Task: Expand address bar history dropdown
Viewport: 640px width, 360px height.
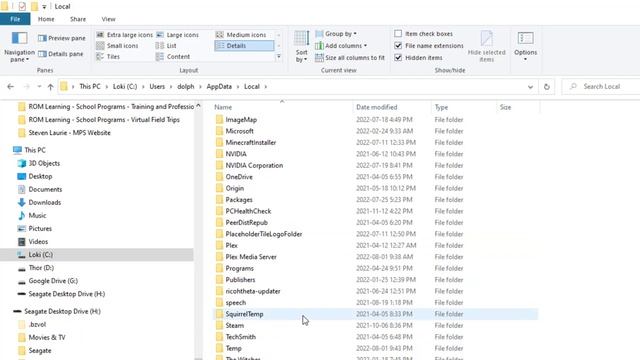Action: pos(530,87)
